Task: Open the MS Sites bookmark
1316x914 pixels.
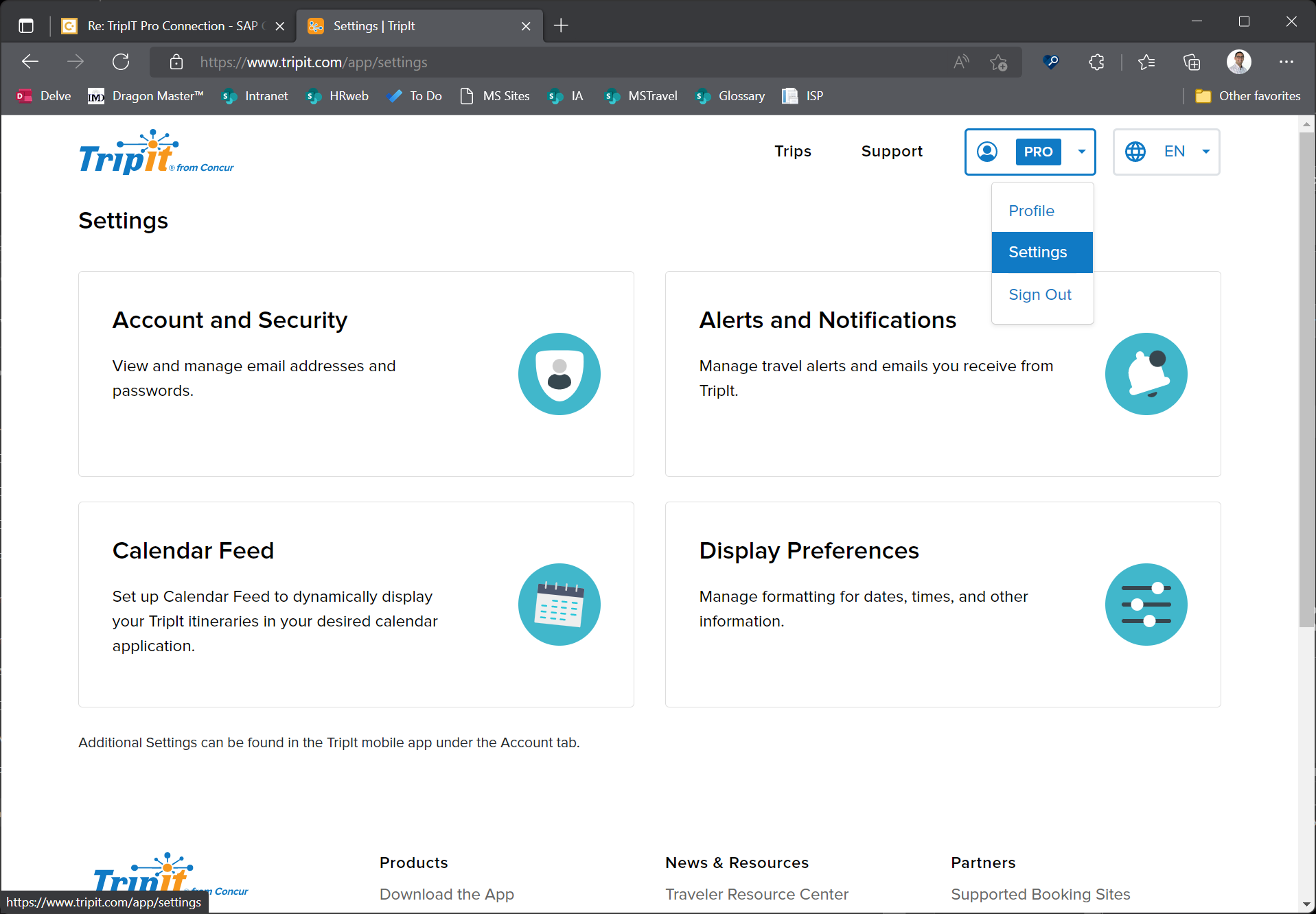Action: [495, 96]
